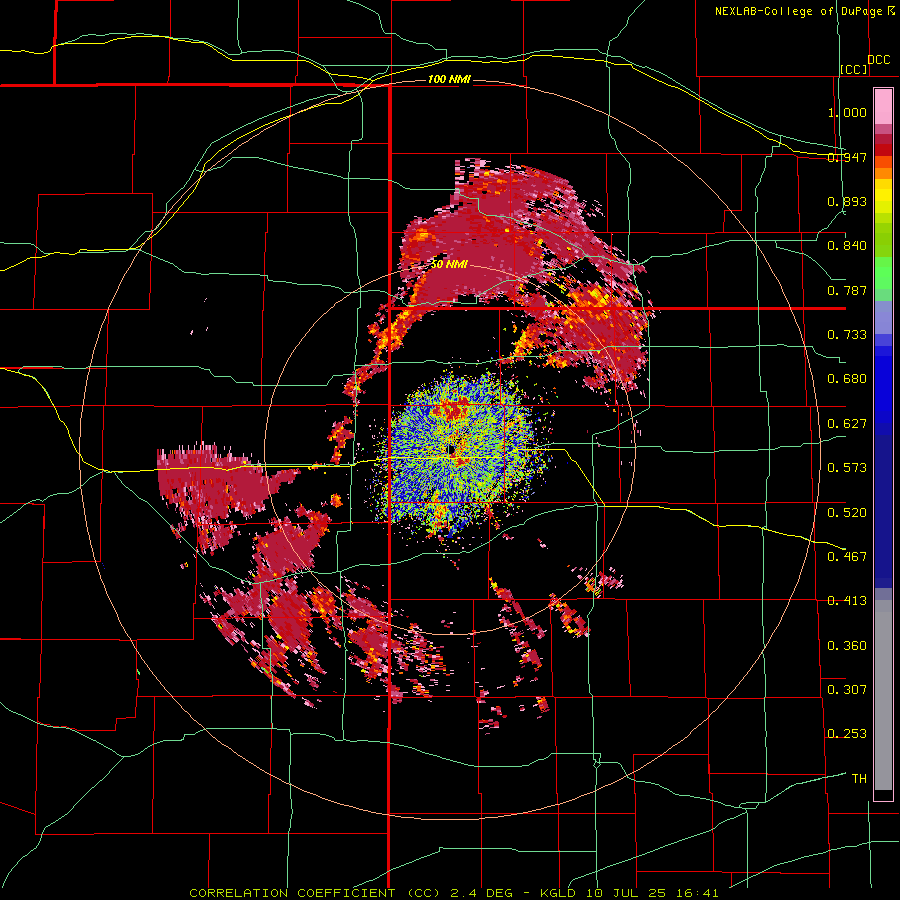900x900 pixels.
Task: Select the 0.840 scale value
Action: (847, 246)
